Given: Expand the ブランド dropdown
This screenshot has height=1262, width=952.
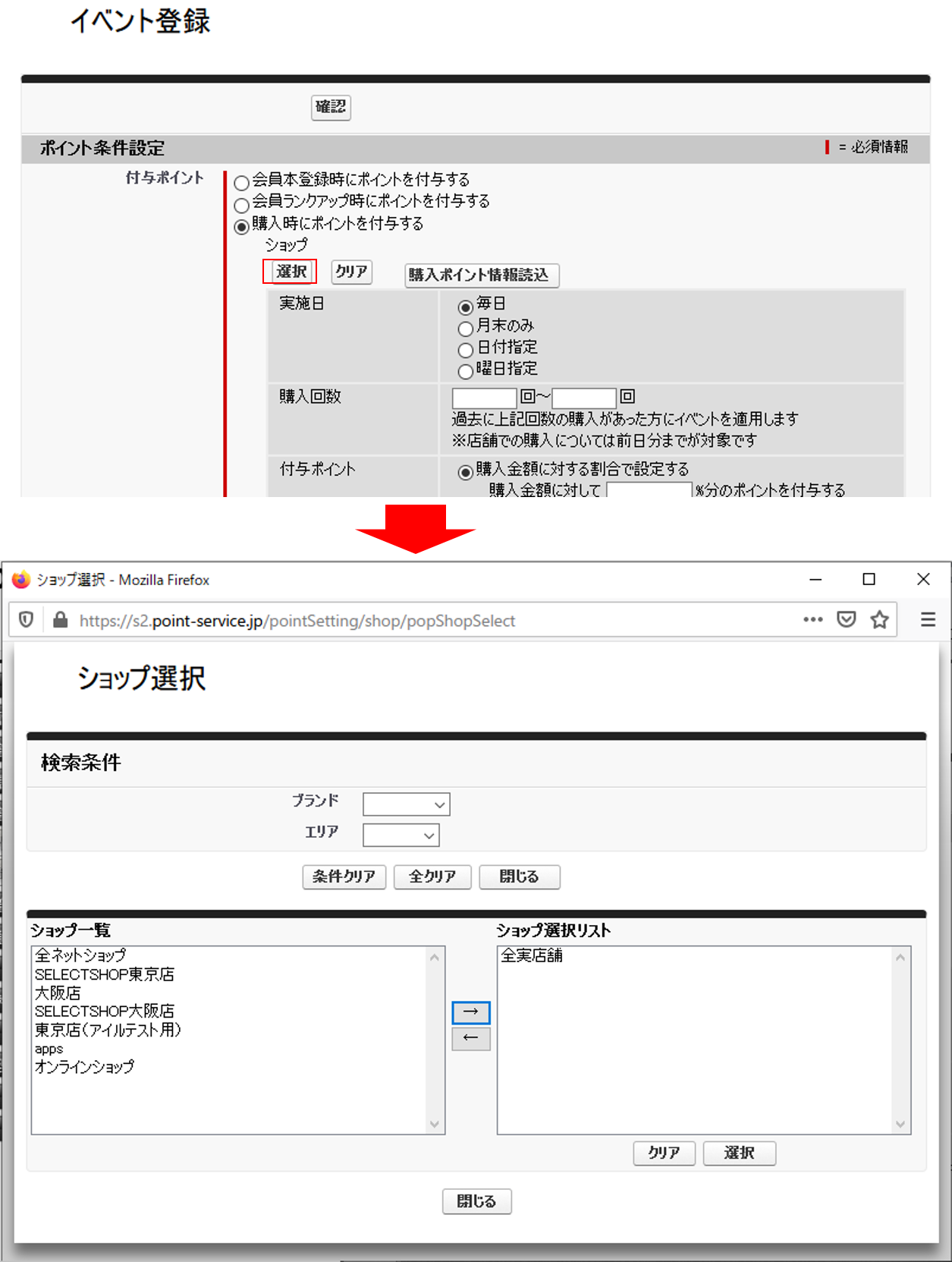Looking at the screenshot, I should pyautogui.click(x=406, y=804).
